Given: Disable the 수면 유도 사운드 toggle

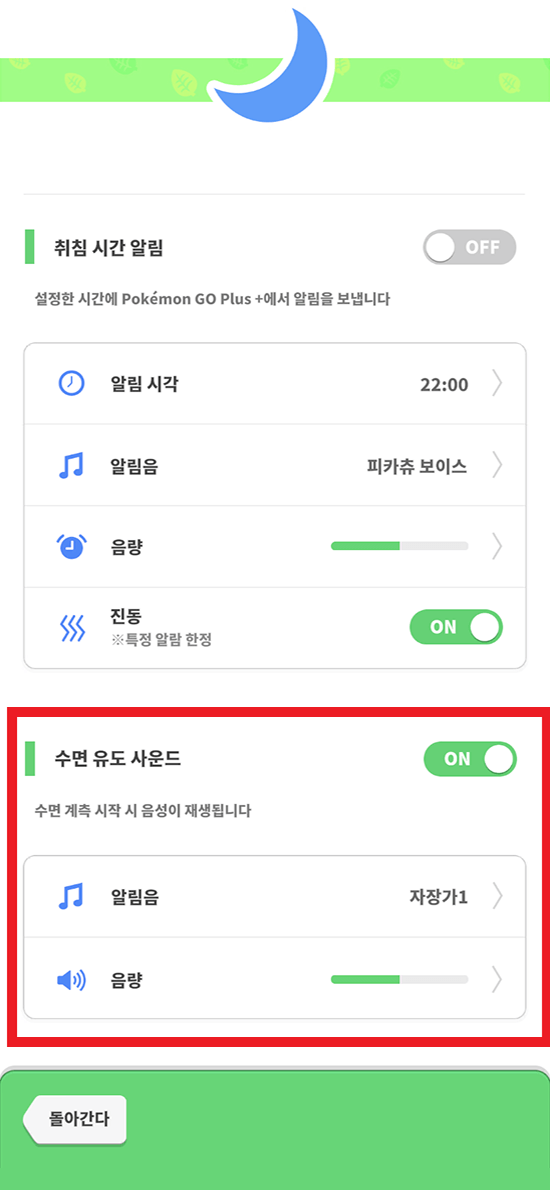Looking at the screenshot, I should point(470,759).
